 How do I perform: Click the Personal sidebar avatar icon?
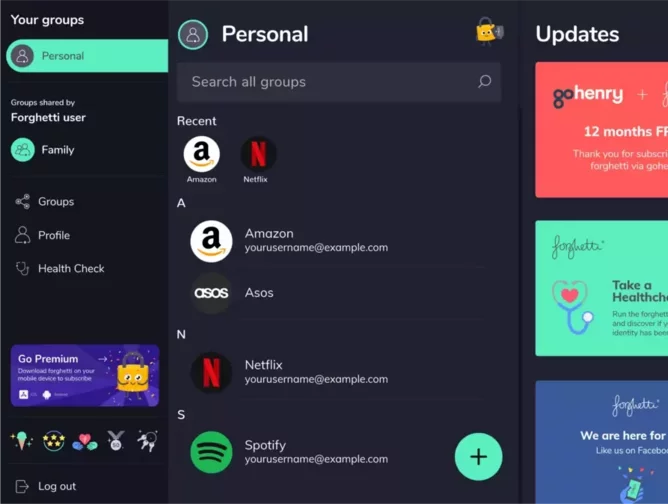[x=22, y=56]
